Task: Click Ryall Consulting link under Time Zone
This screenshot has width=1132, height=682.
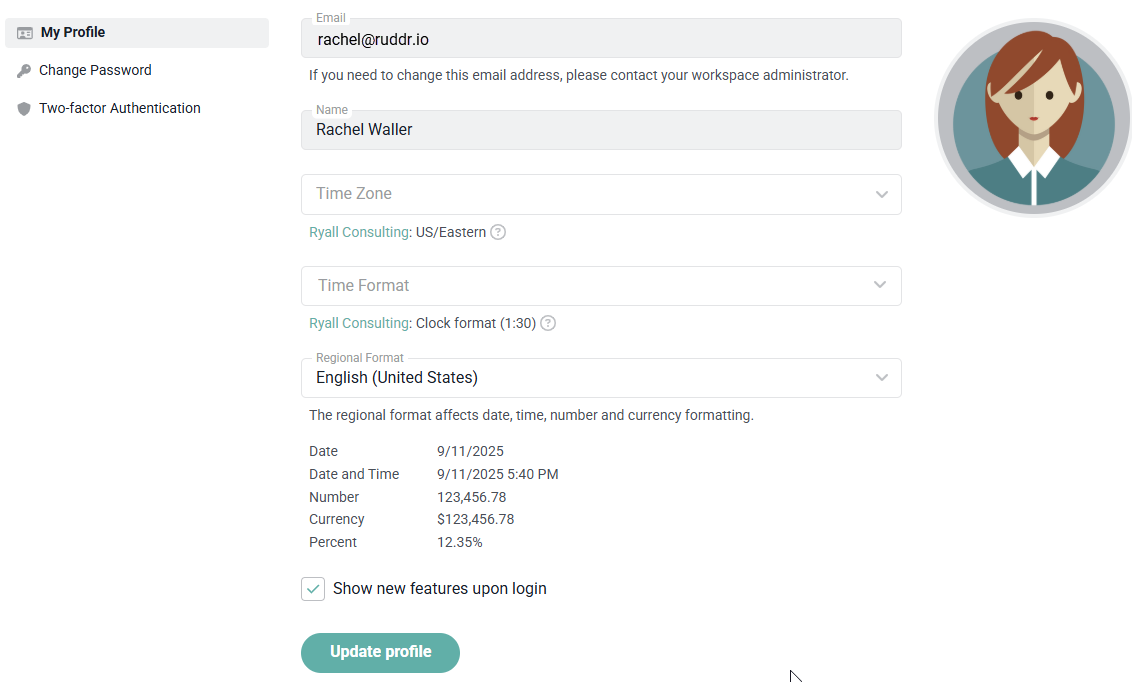Action: [x=359, y=232]
